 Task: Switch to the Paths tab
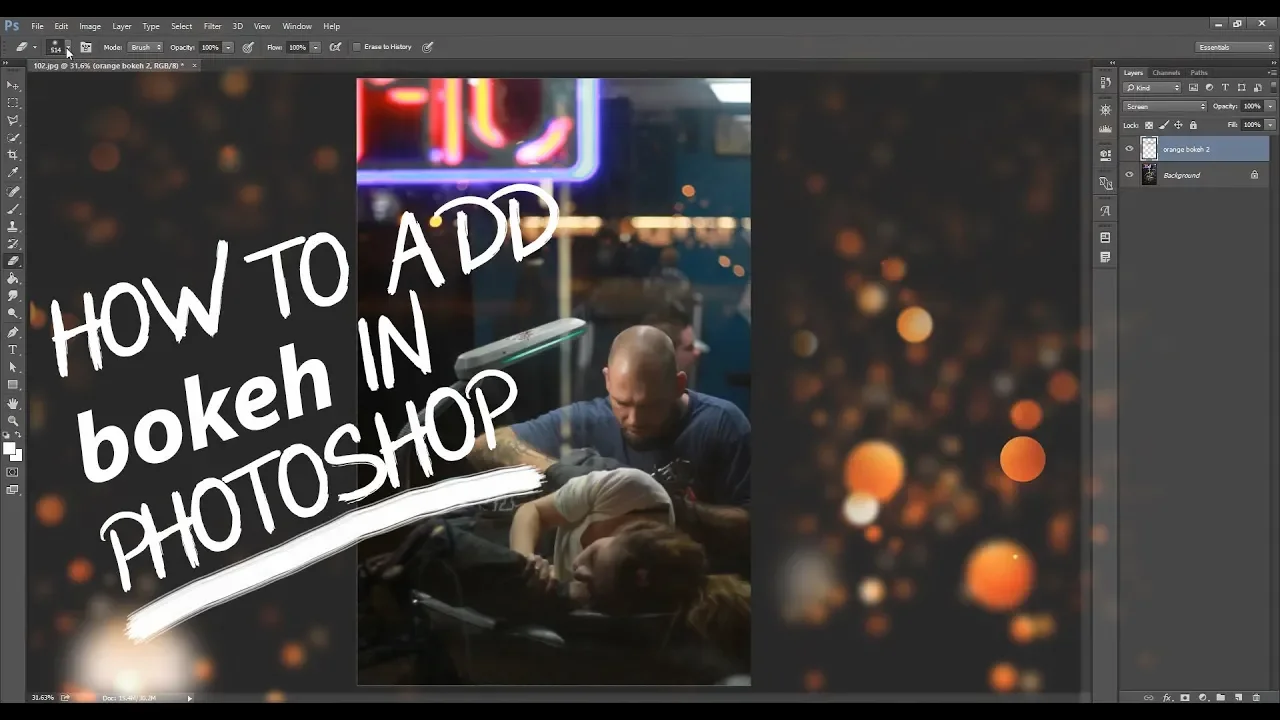coord(1199,73)
